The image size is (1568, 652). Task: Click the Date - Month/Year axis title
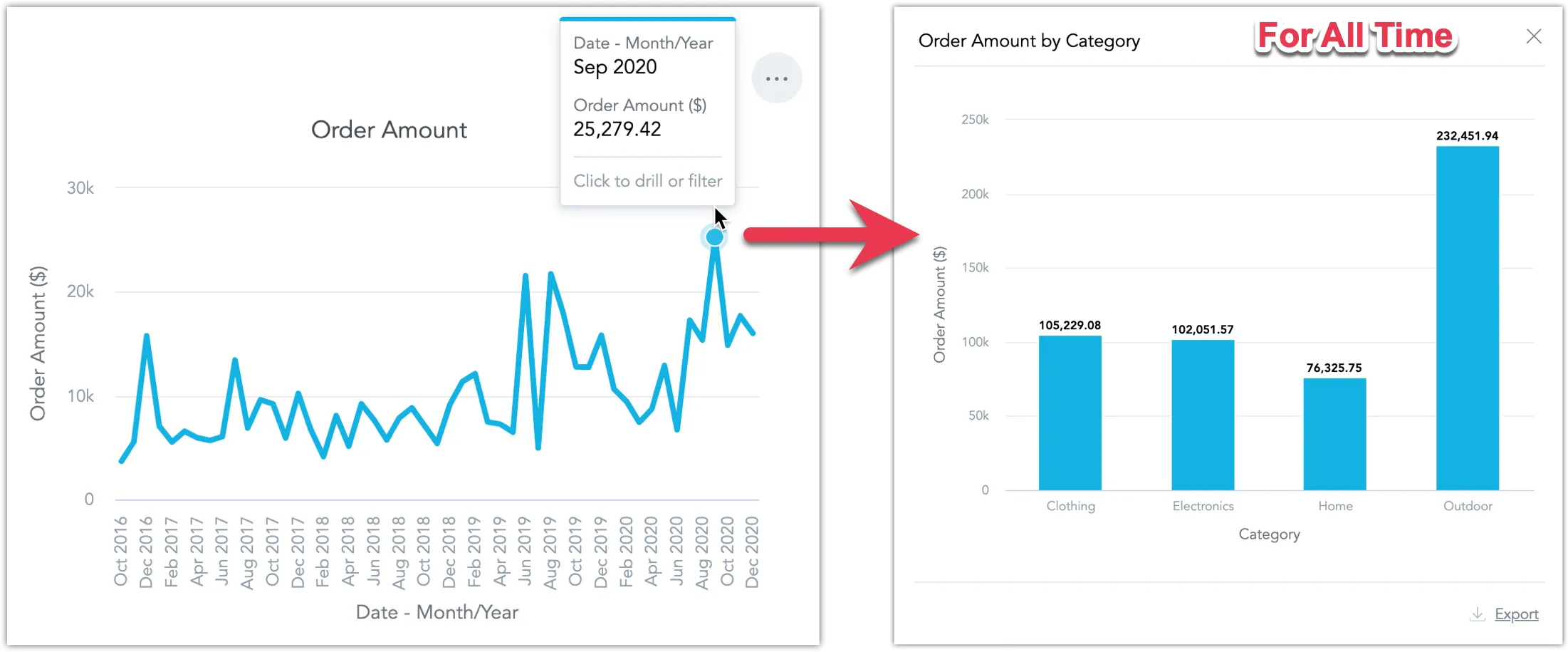tap(437, 611)
